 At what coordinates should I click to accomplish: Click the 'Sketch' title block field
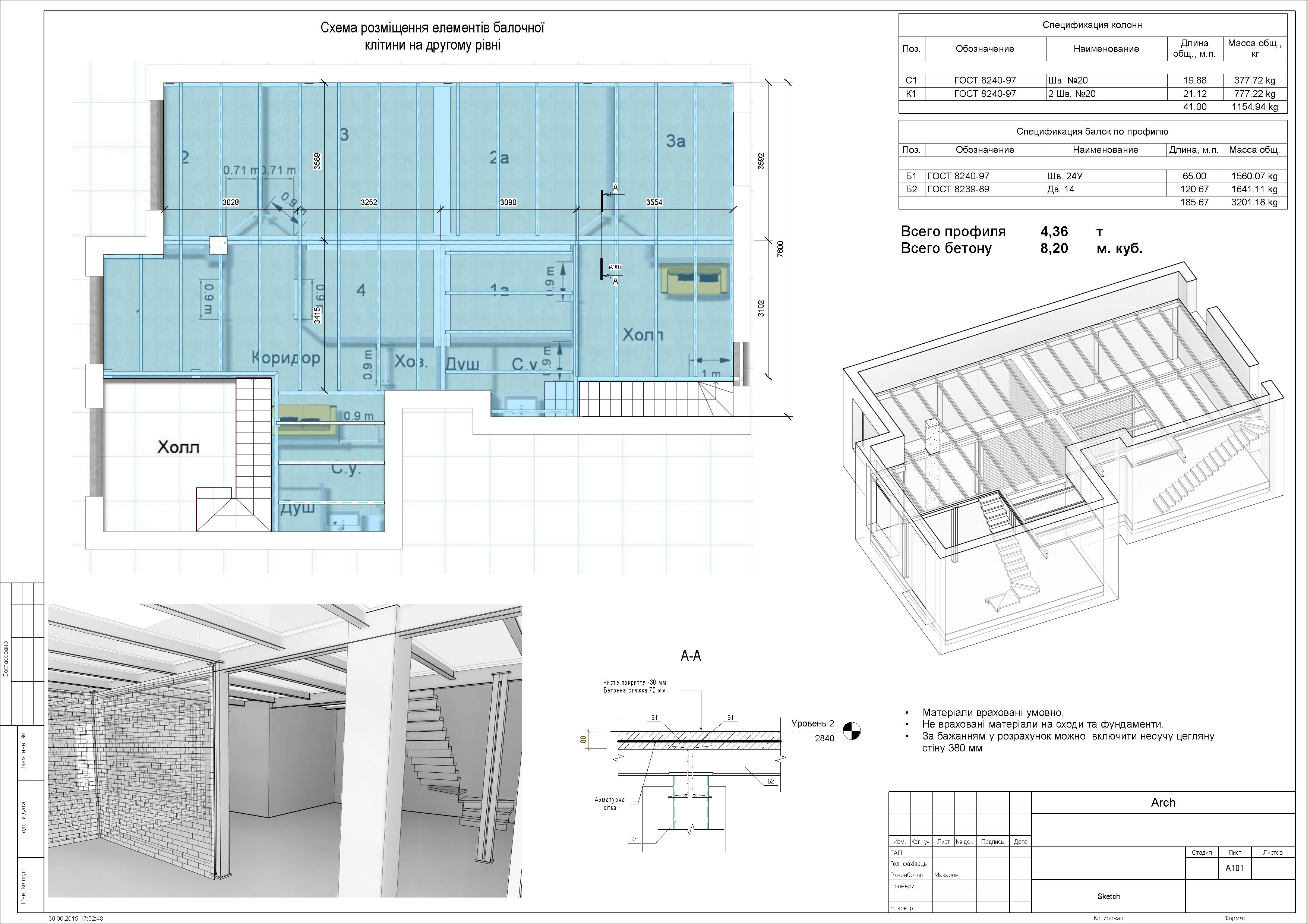tap(1108, 896)
